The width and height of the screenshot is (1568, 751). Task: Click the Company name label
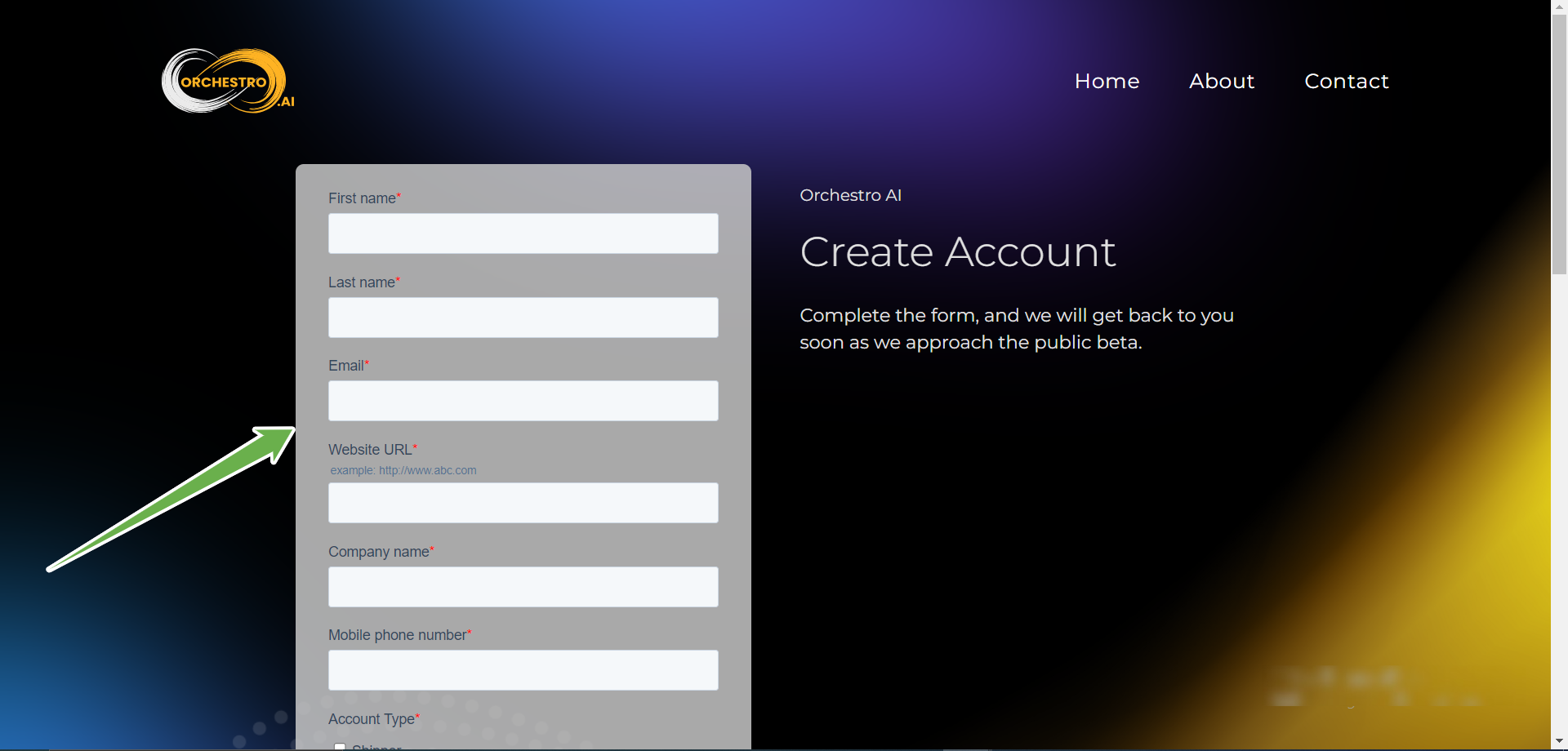381,552
